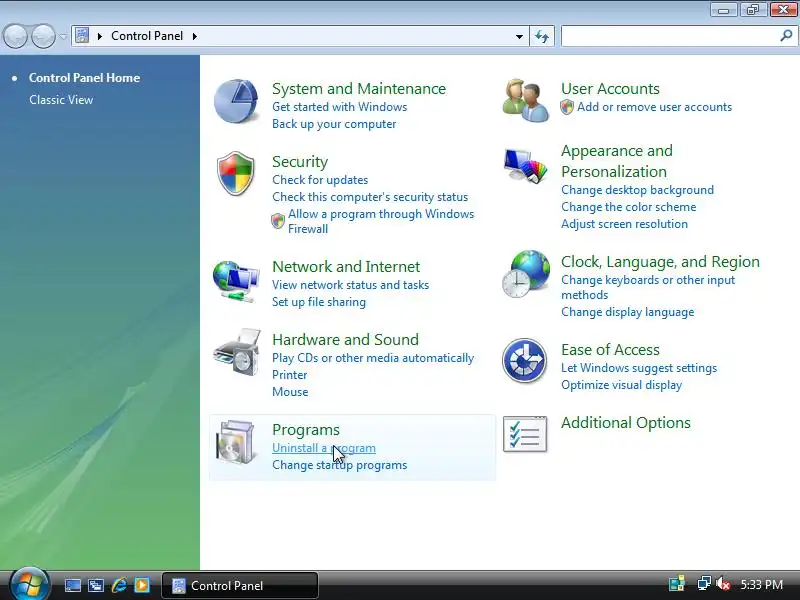Viewport: 800px width, 600px height.
Task: Click the search magnifier icon
Action: pyautogui.click(x=786, y=36)
